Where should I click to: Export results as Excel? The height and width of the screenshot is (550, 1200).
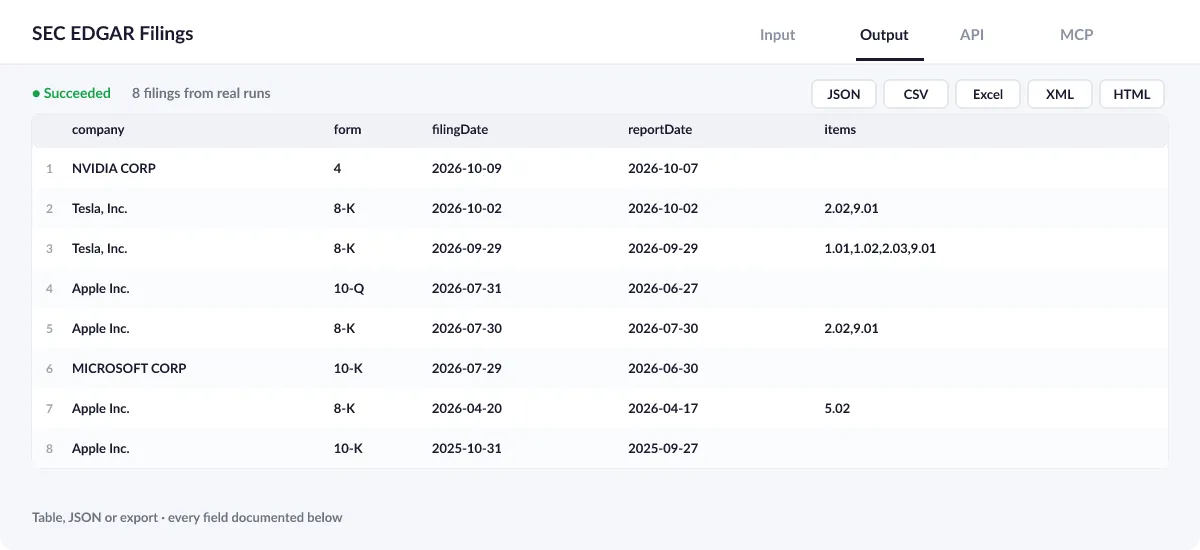988,94
